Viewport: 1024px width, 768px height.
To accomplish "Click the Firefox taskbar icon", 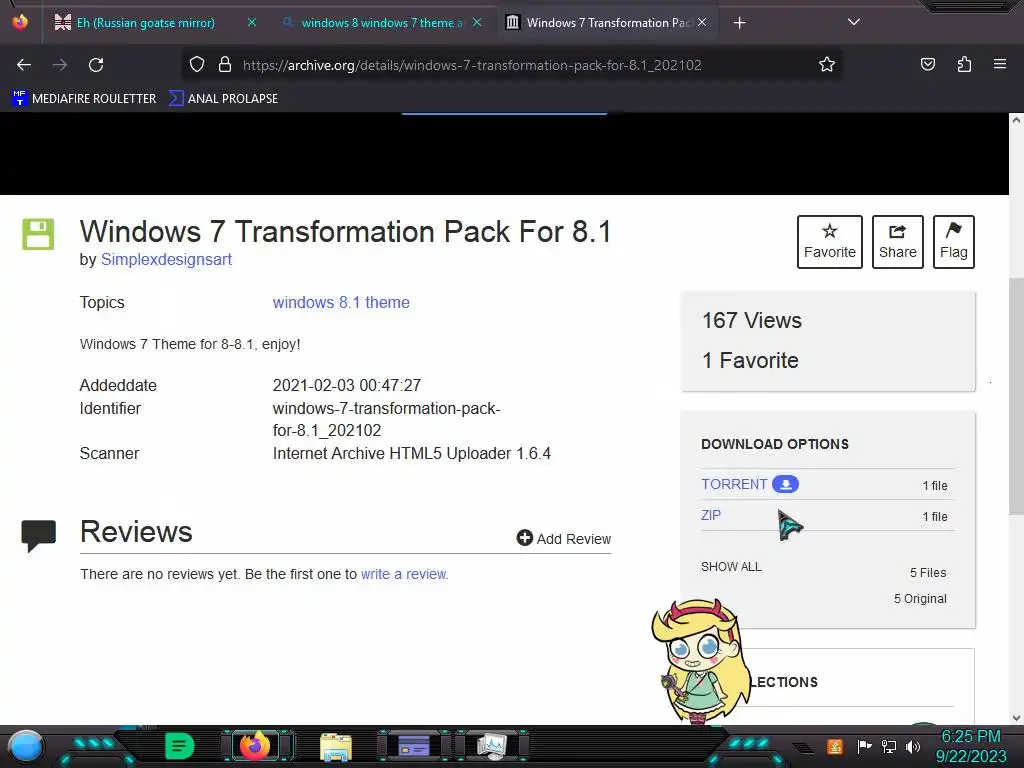I will 255,746.
